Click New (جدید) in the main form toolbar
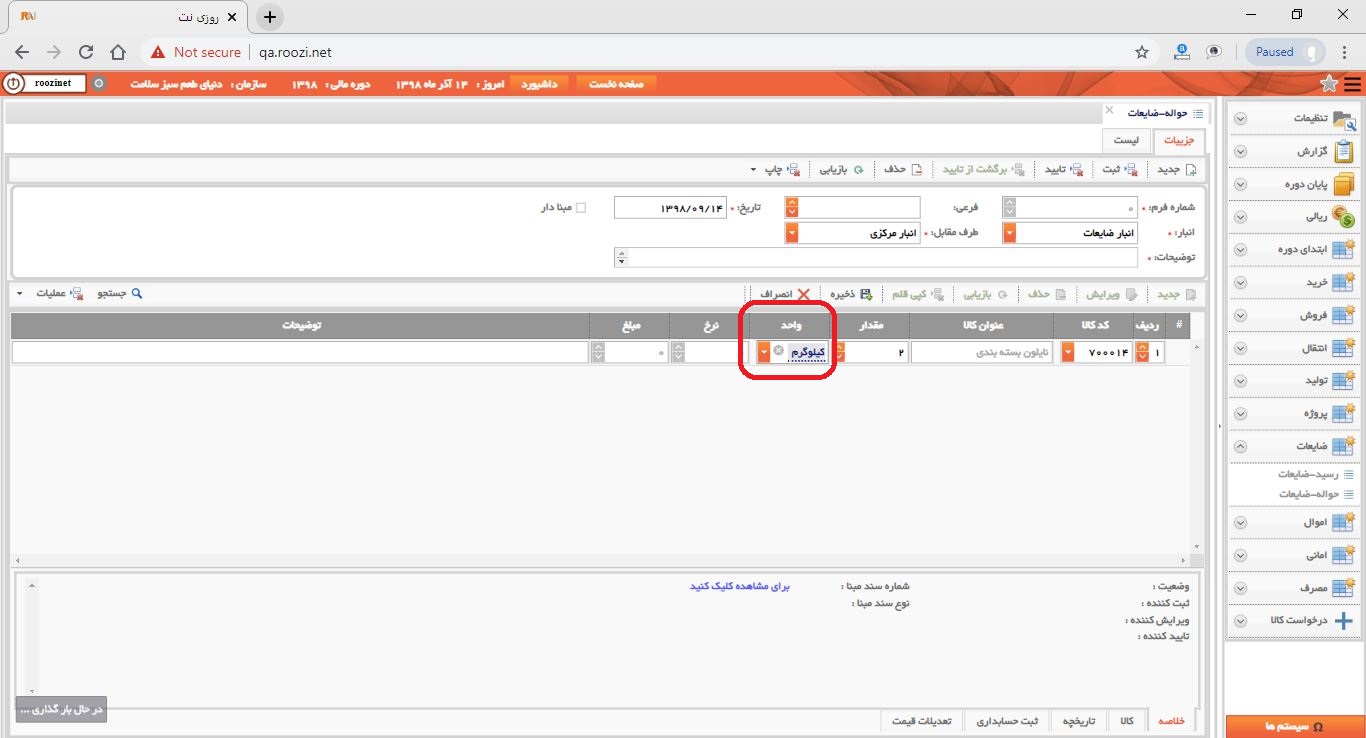Screen dimensions: 1366x738 [x=1176, y=169]
